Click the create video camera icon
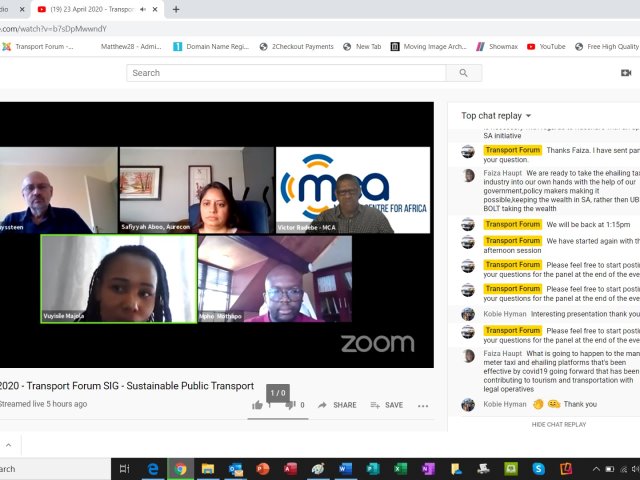This screenshot has width=640, height=480. click(x=626, y=73)
